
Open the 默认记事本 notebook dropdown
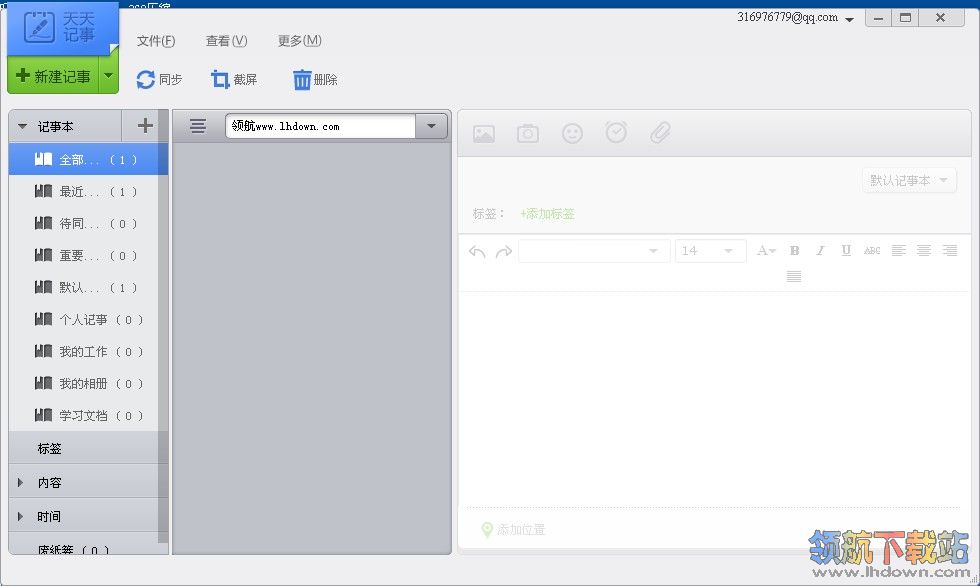[909, 180]
